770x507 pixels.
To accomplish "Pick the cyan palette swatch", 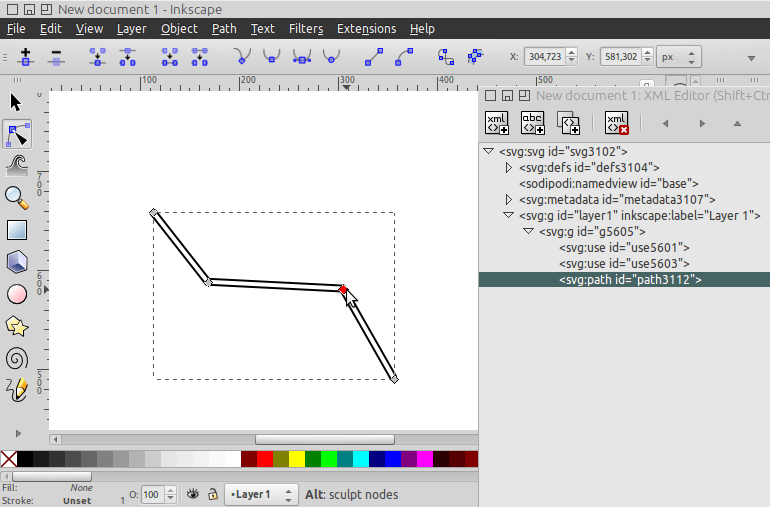I will (x=360, y=459).
